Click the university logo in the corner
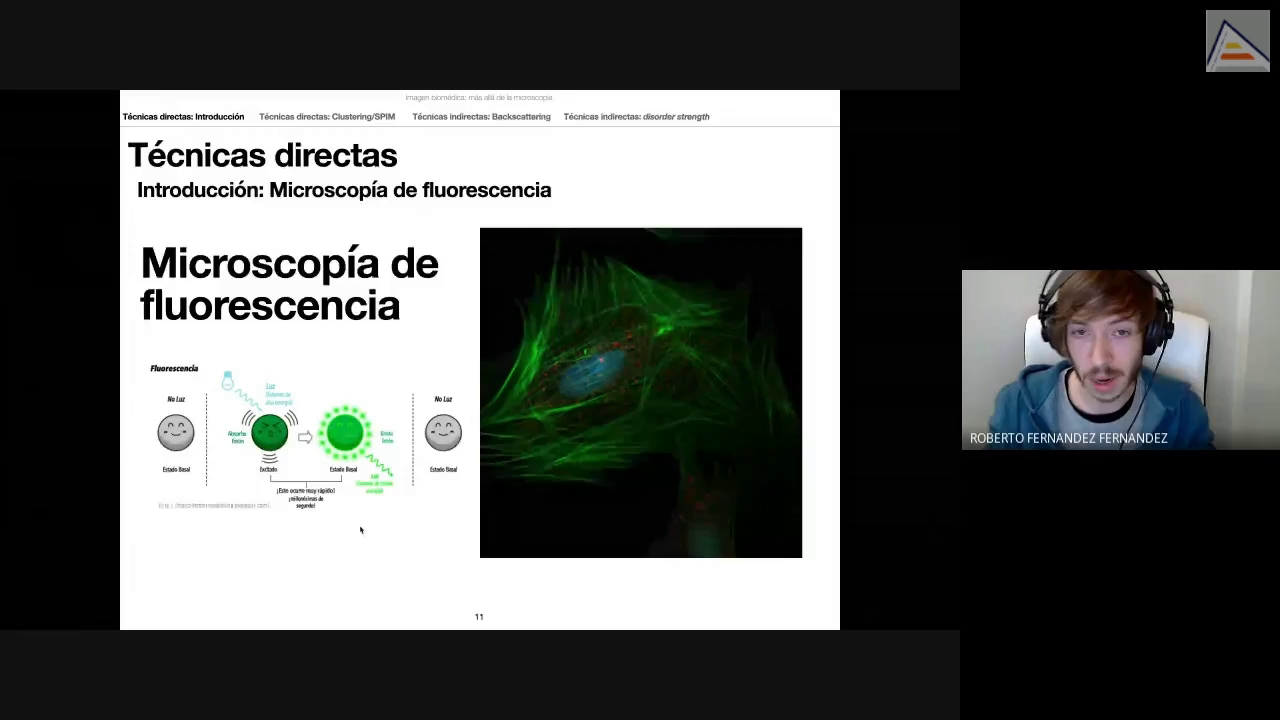 click(1237, 41)
